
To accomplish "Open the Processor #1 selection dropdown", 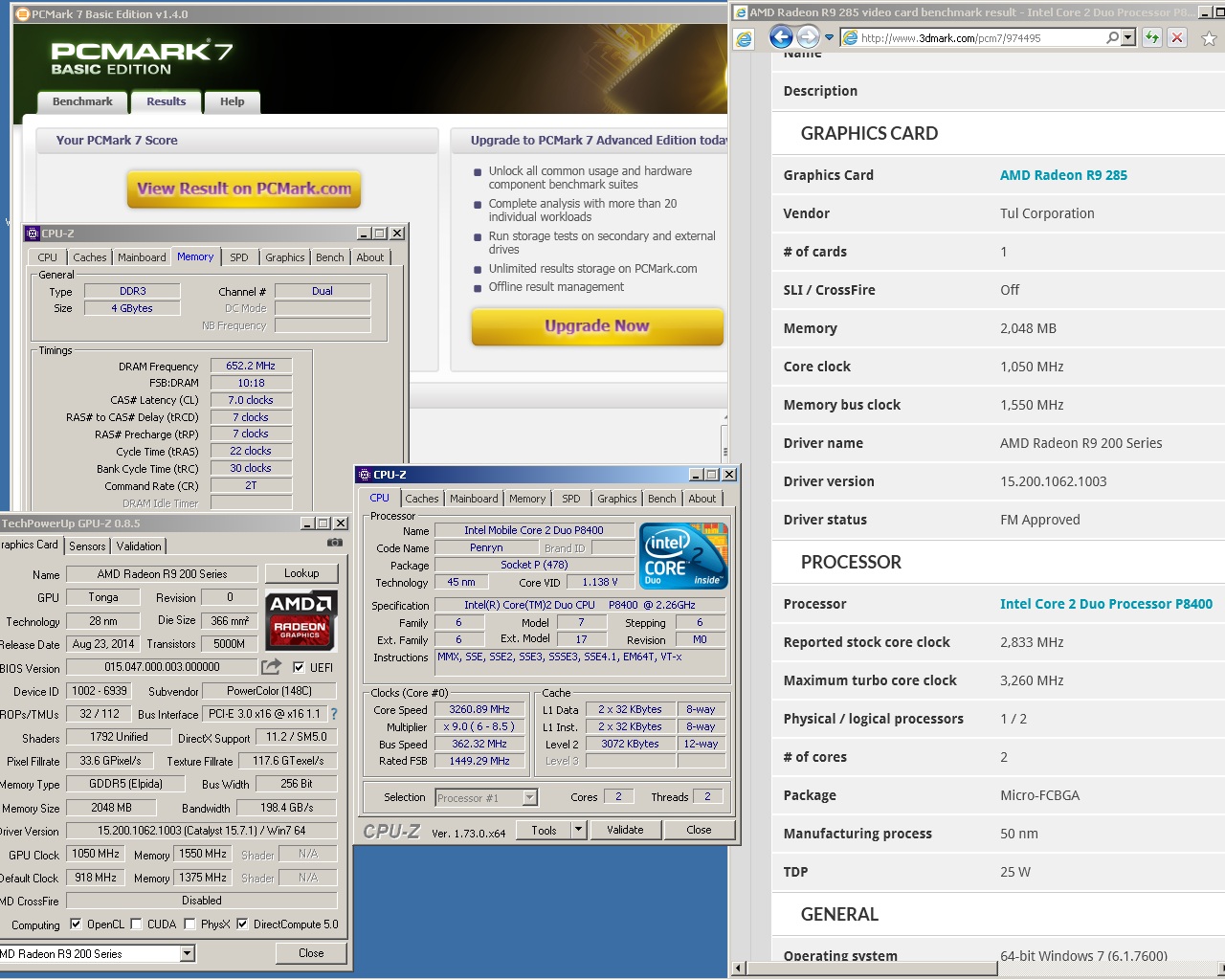I will coord(529,797).
